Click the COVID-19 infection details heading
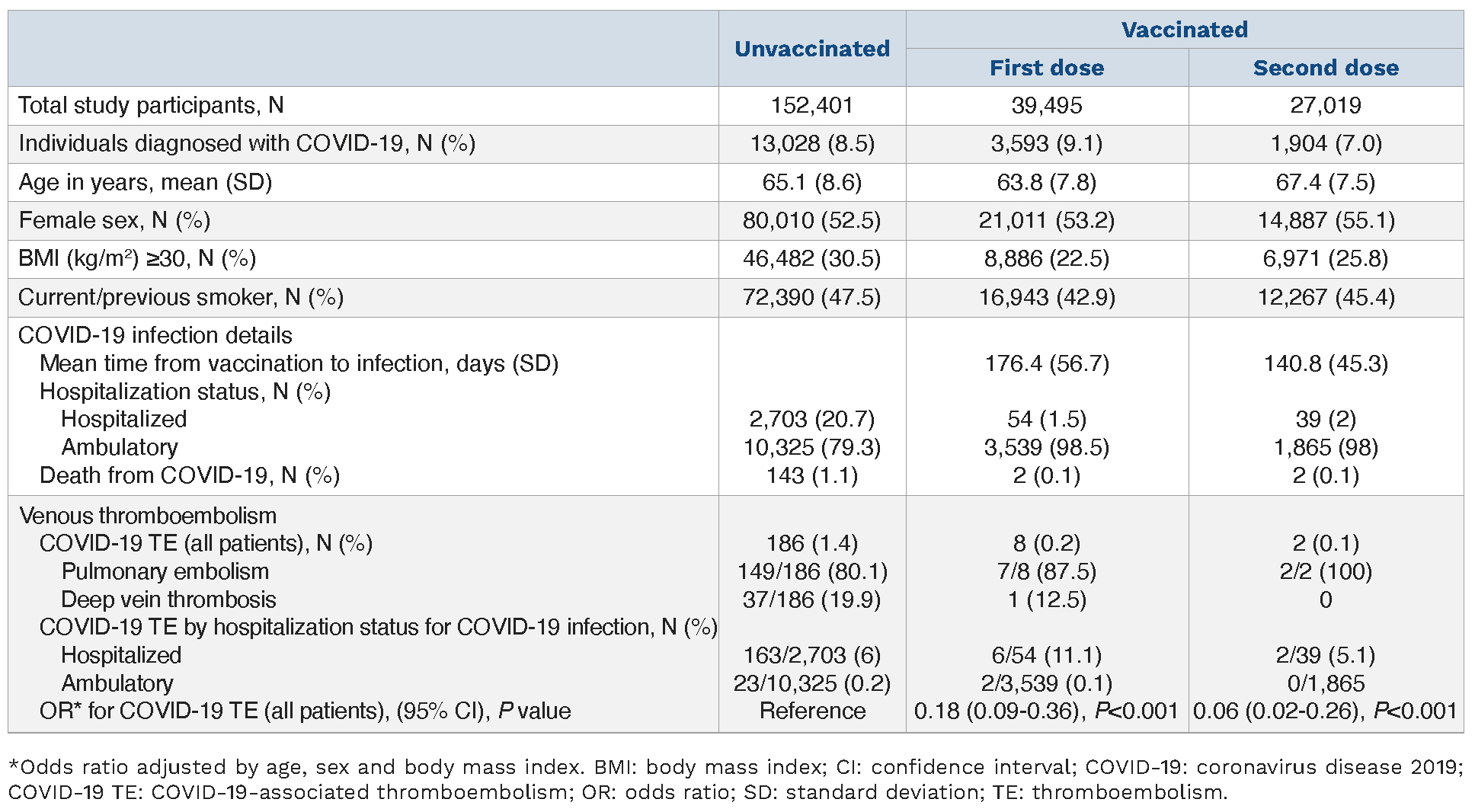The width and height of the screenshot is (1475, 812). tap(155, 335)
